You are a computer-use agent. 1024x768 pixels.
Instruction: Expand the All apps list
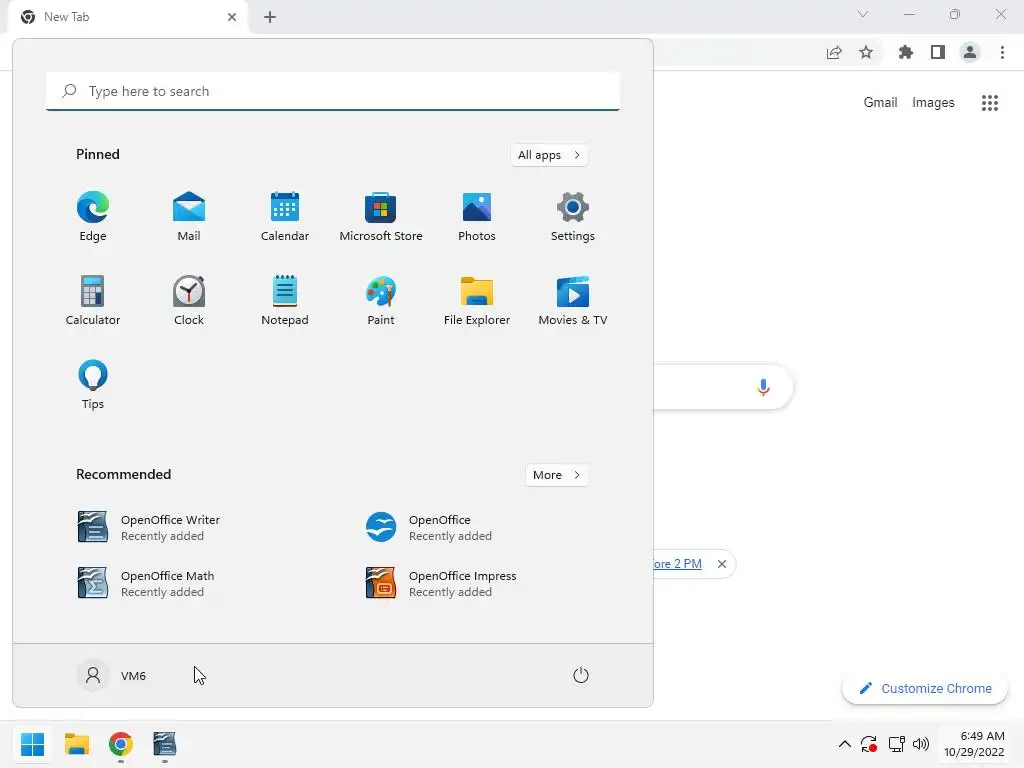549,155
